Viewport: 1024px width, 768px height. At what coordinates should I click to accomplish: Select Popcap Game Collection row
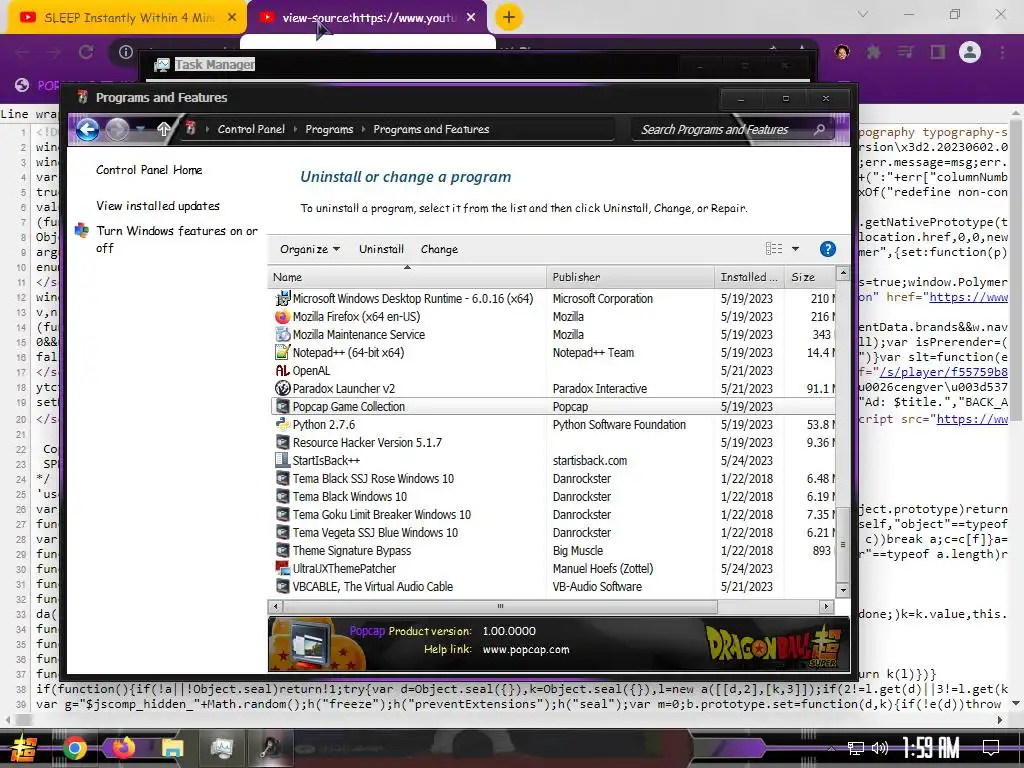pos(552,407)
